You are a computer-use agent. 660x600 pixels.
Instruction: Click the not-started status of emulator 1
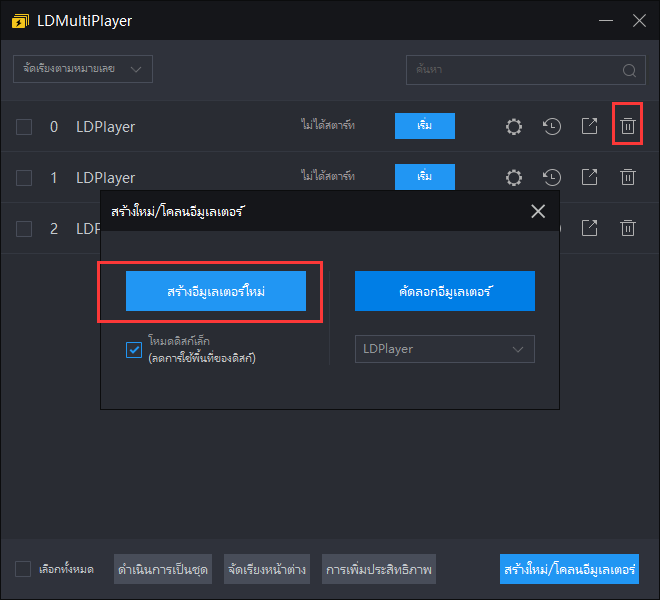point(328,176)
